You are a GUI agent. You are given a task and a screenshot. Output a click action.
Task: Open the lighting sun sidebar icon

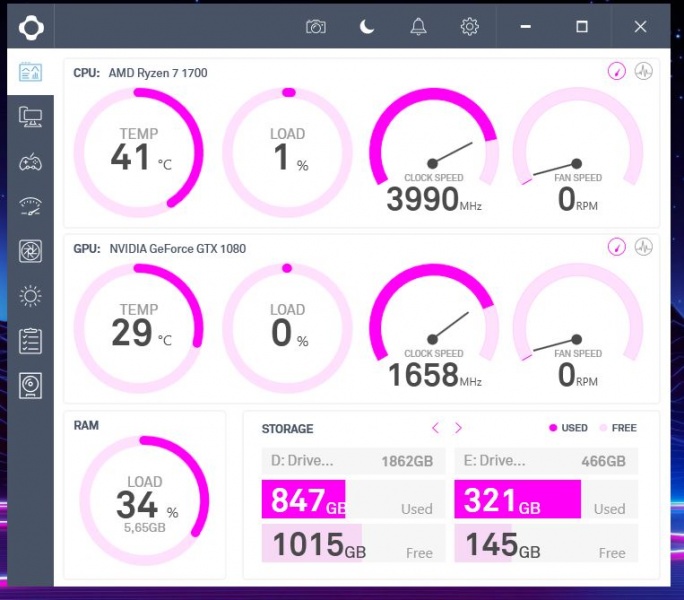point(30,296)
